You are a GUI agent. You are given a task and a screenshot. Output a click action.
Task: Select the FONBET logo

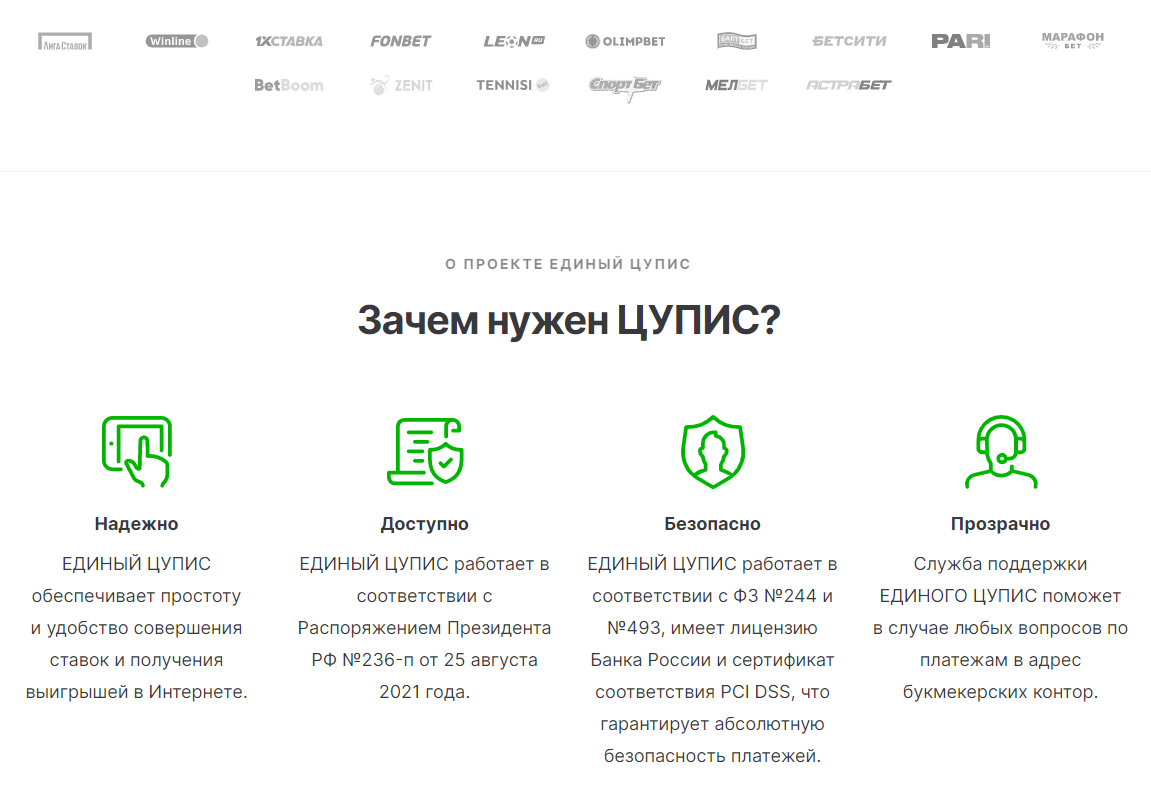[400, 41]
